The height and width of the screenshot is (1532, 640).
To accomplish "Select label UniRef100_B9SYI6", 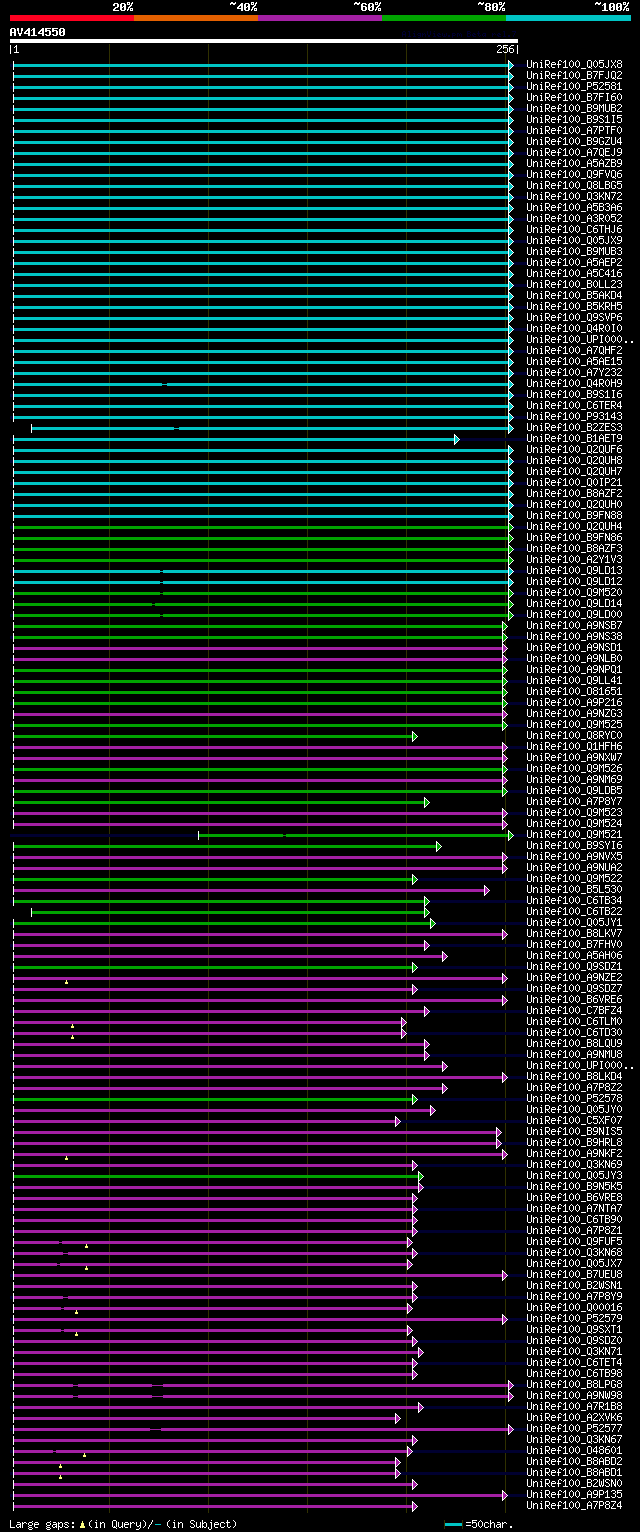I will (x=574, y=845).
